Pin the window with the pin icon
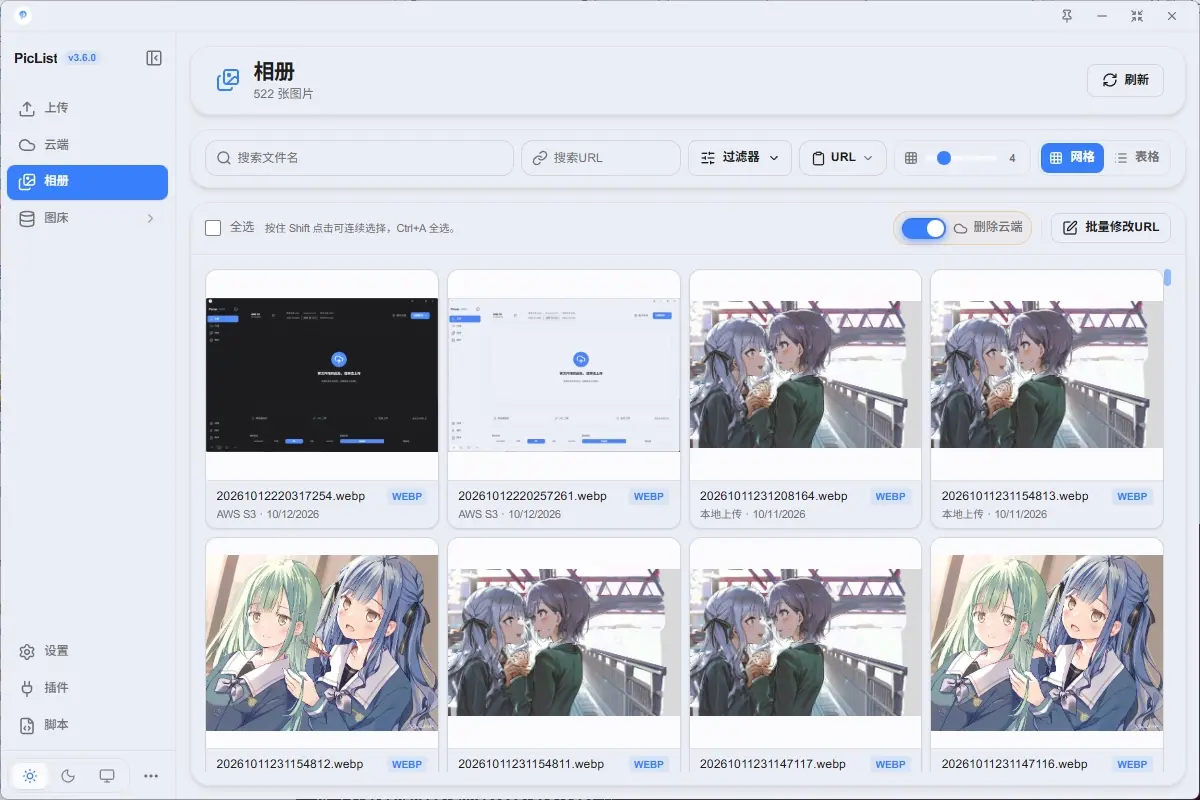Viewport: 1200px width, 800px height. (1067, 16)
